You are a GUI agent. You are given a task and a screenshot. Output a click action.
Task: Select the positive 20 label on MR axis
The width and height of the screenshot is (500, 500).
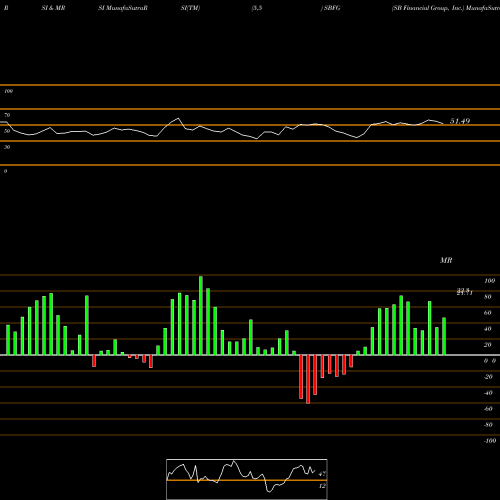488,345
